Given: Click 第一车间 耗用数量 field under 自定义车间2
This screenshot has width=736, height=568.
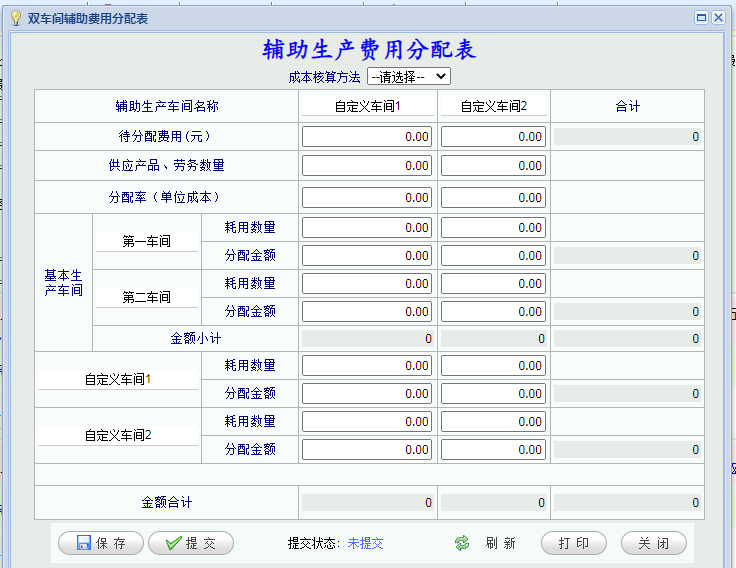Looking at the screenshot, I should click(x=493, y=228).
